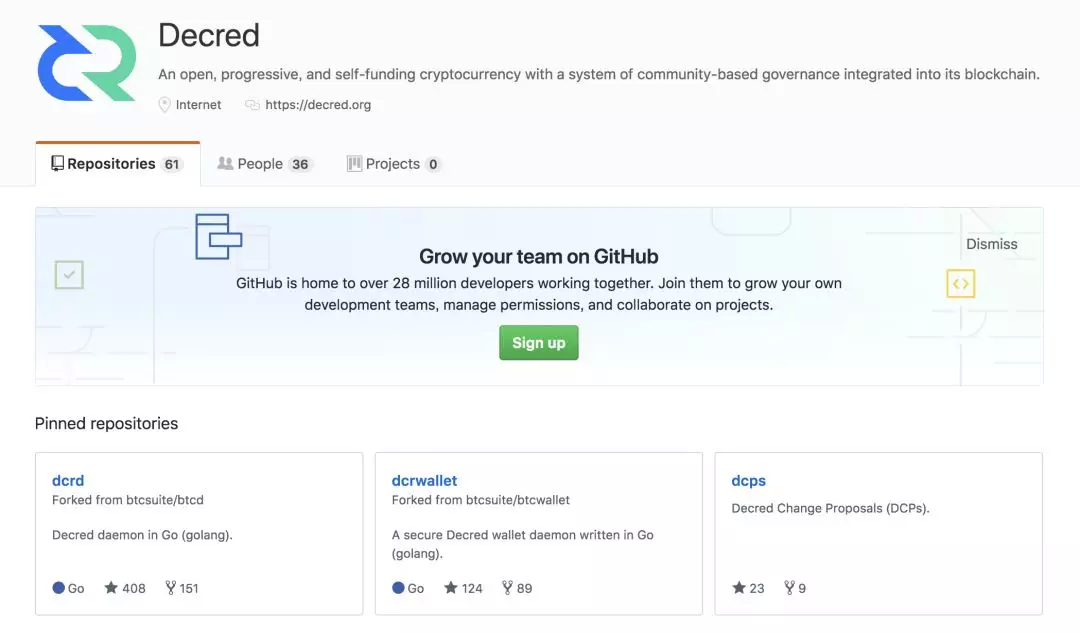Image resolution: width=1080 pixels, height=633 pixels.
Task: Open the dcrwallet repository
Action: (424, 480)
